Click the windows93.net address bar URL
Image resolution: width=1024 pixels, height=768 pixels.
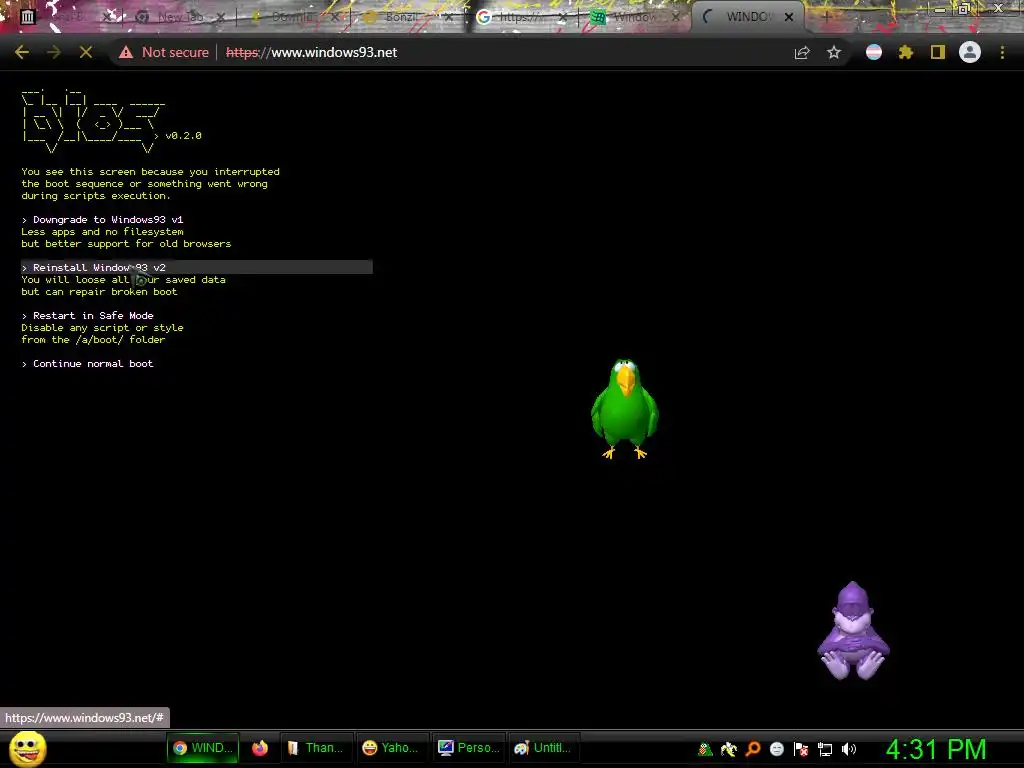pos(312,52)
